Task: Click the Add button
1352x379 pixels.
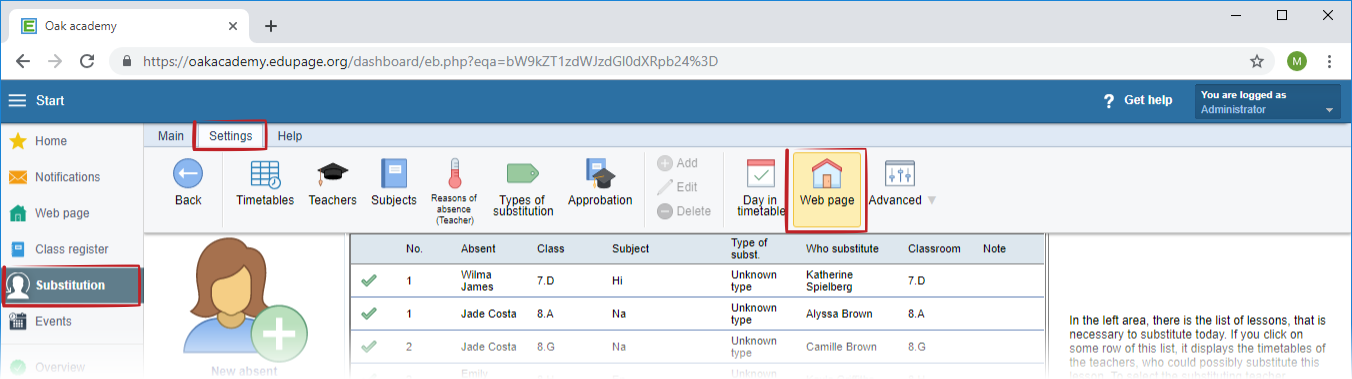Action: (x=678, y=163)
